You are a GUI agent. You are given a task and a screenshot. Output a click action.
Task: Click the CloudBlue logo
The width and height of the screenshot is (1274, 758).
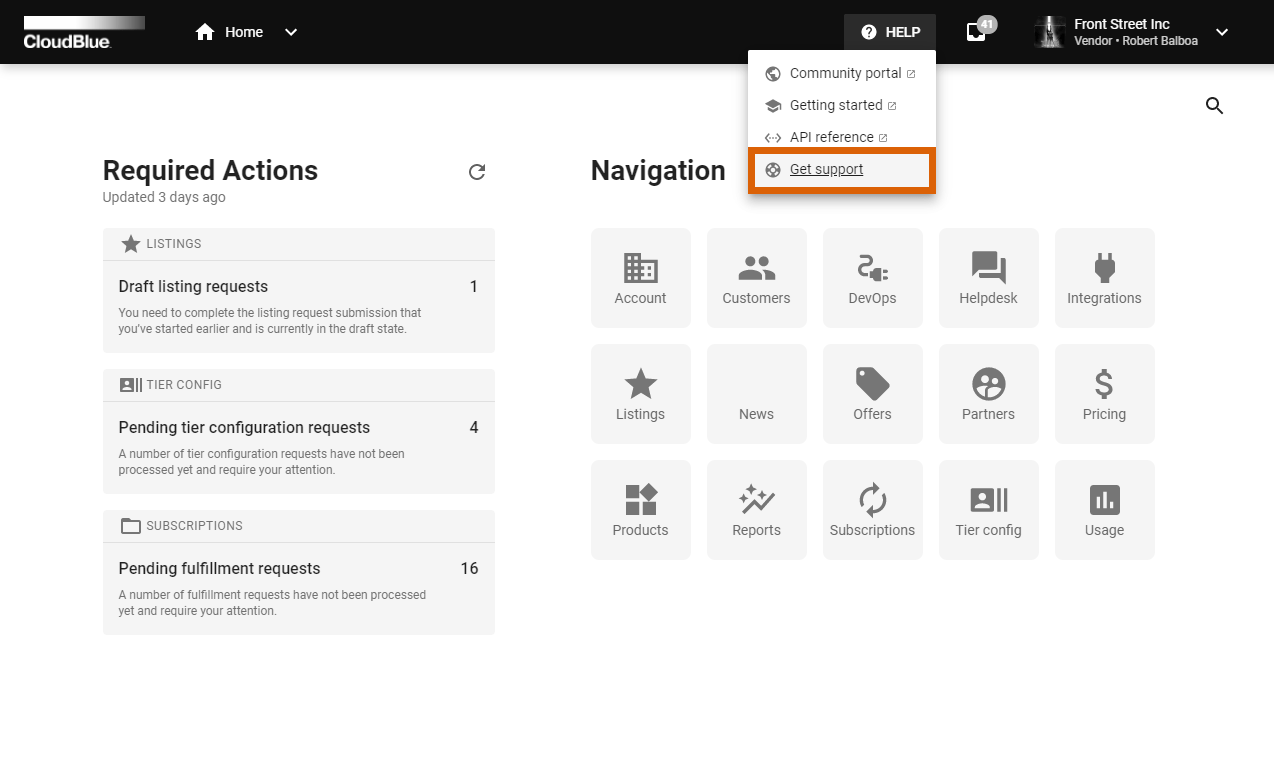84,32
